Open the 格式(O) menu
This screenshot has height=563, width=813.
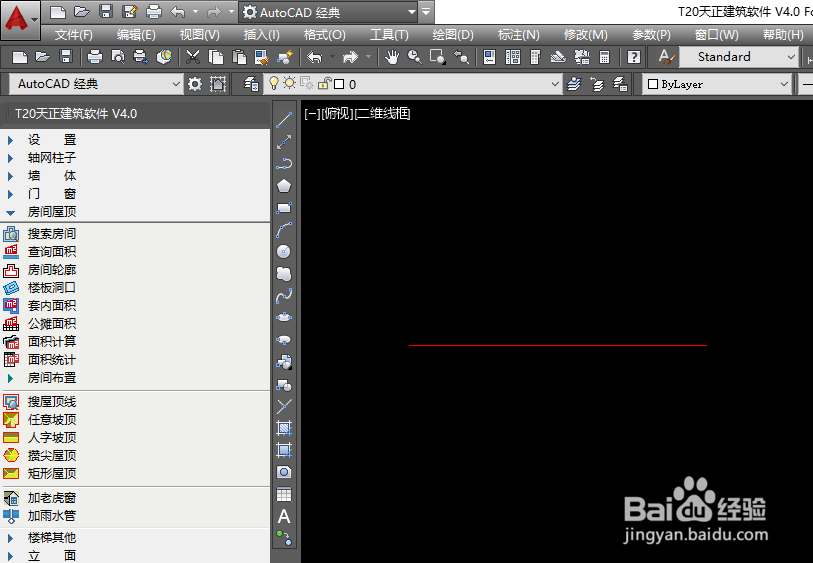click(325, 35)
